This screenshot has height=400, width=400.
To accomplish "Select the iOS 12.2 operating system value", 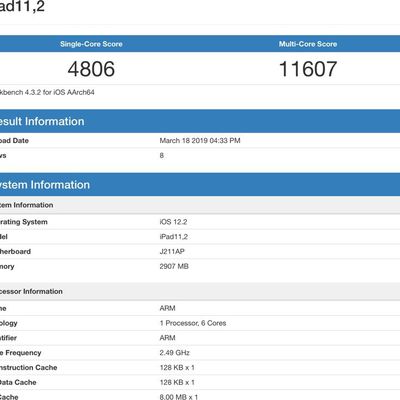I will tap(173, 222).
